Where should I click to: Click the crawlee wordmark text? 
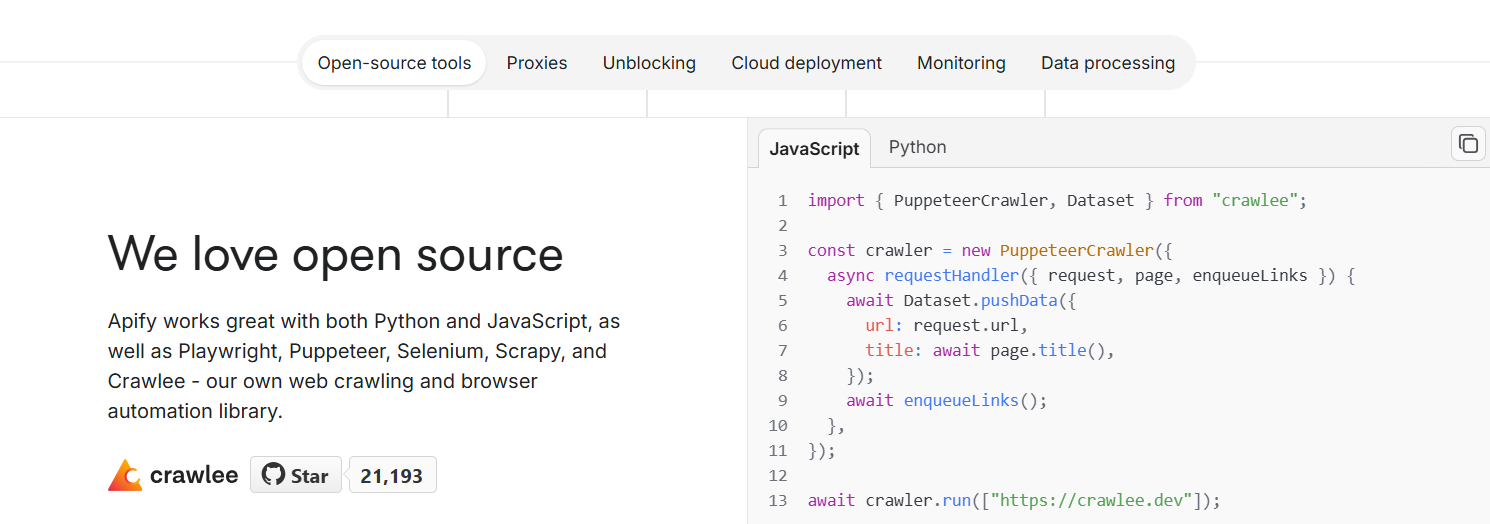tap(194, 475)
